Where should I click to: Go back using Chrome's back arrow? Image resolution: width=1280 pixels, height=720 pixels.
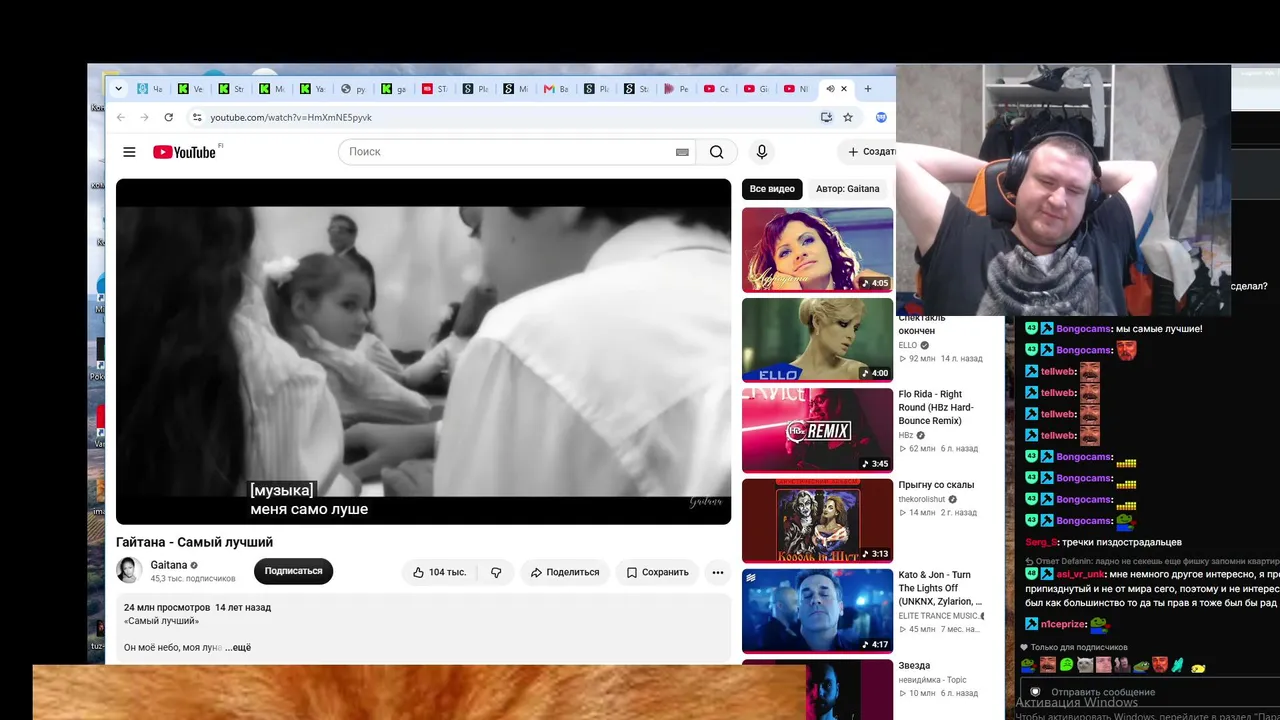pos(121,117)
